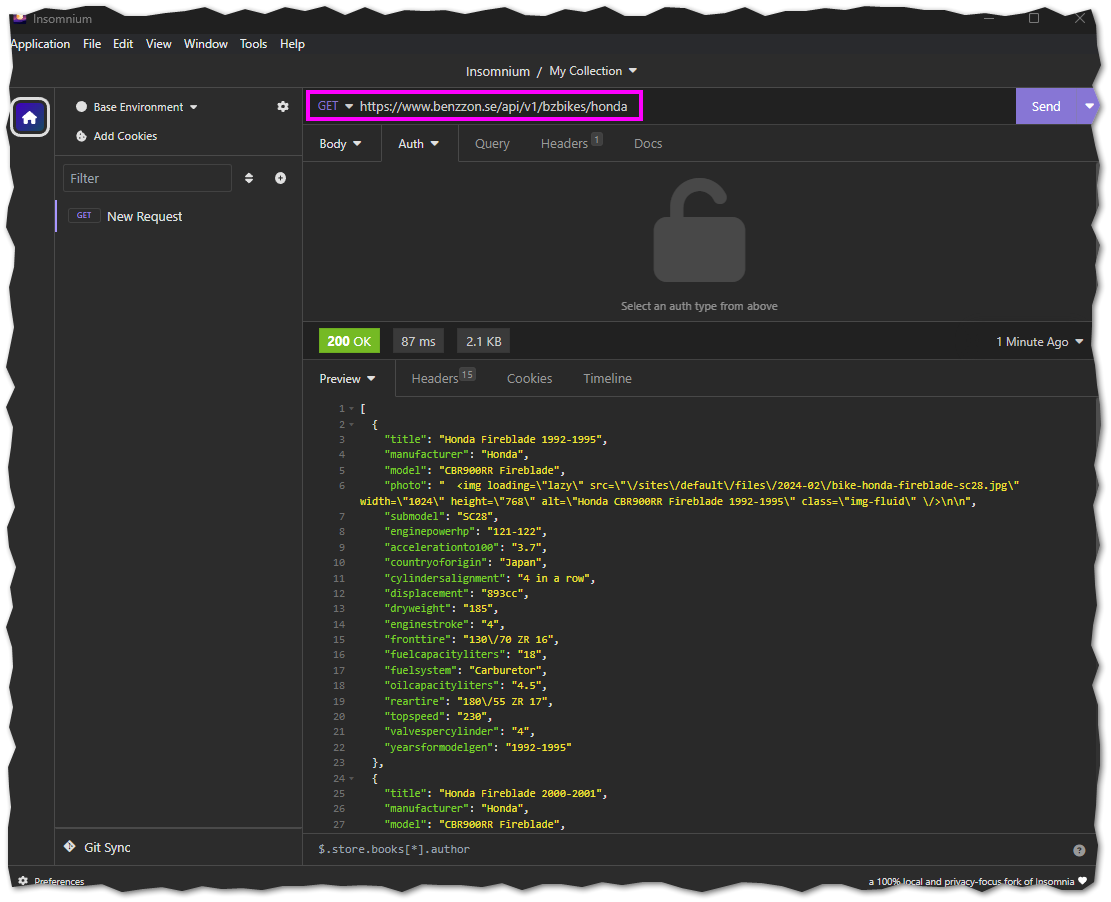Image resolution: width=1111 pixels, height=902 pixels.
Task: Open the Preview mode dropdown
Action: [x=347, y=379]
